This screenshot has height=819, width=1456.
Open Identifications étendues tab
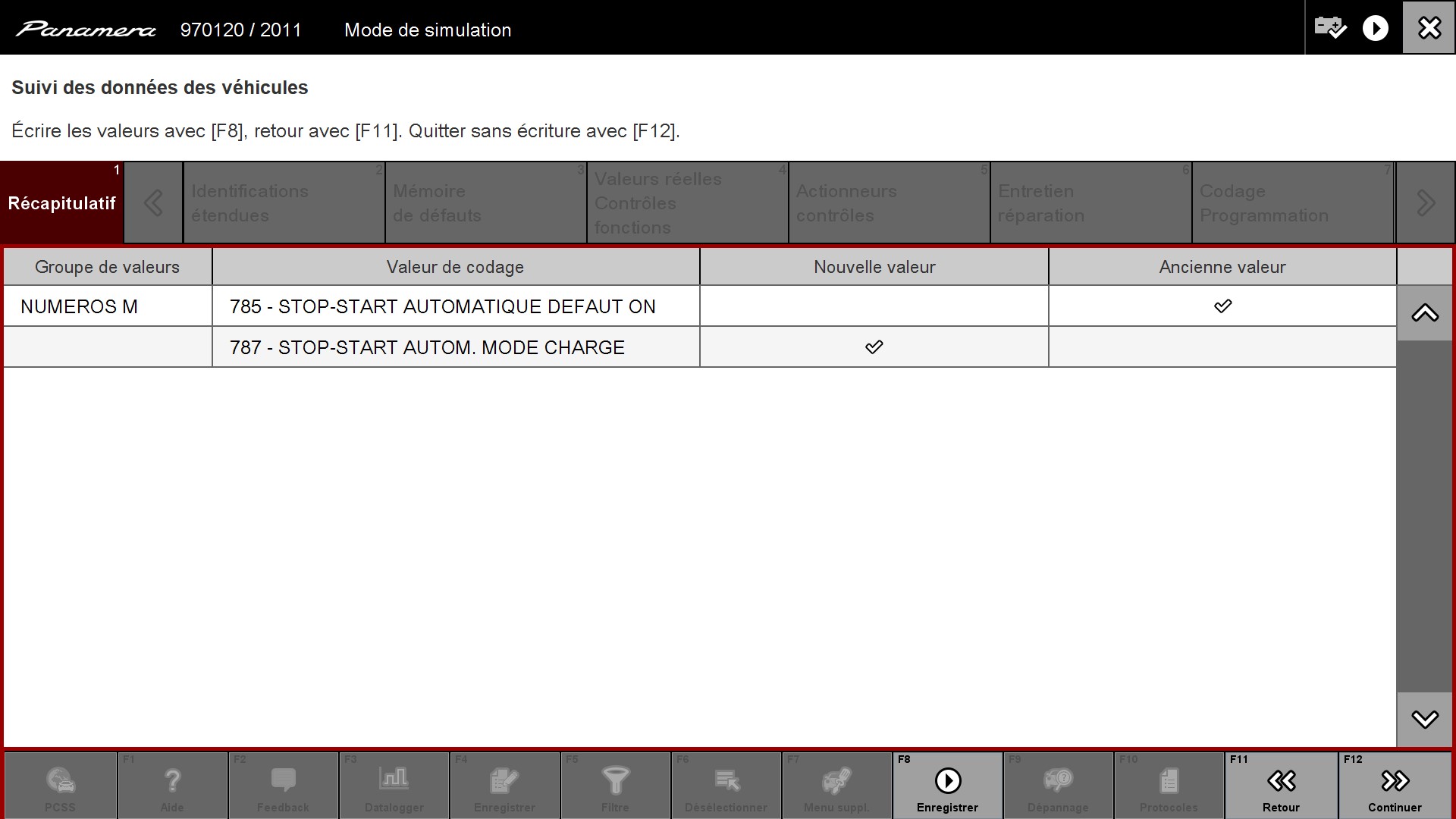pyautogui.click(x=284, y=203)
